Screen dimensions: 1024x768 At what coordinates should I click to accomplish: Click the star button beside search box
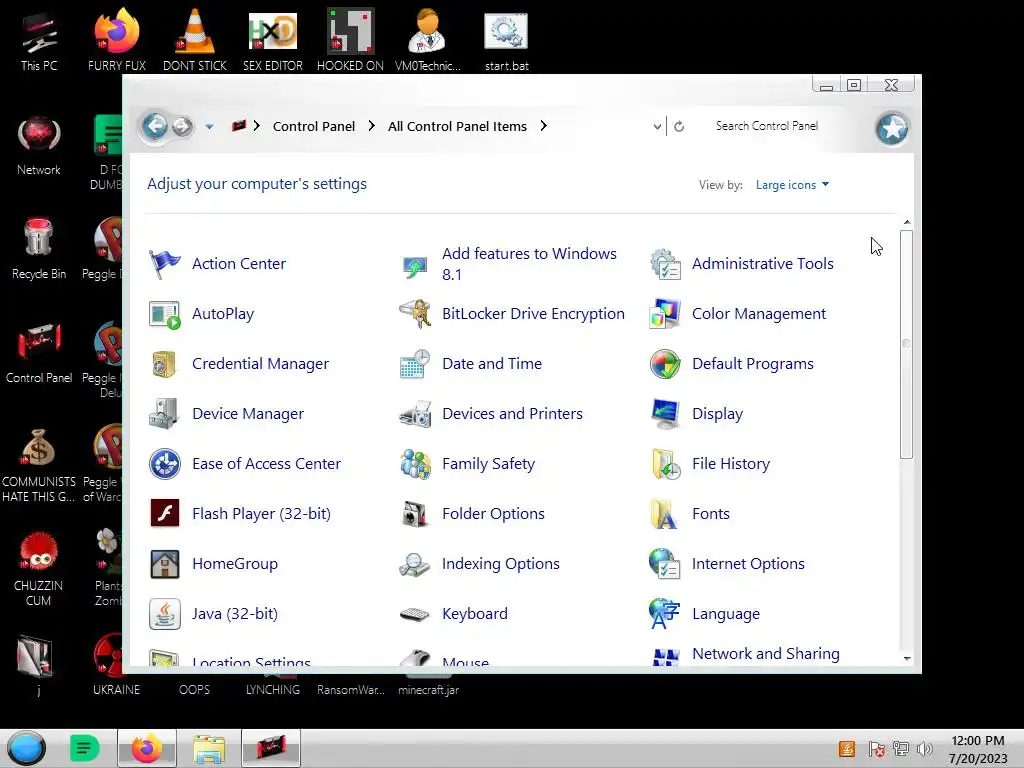click(892, 129)
